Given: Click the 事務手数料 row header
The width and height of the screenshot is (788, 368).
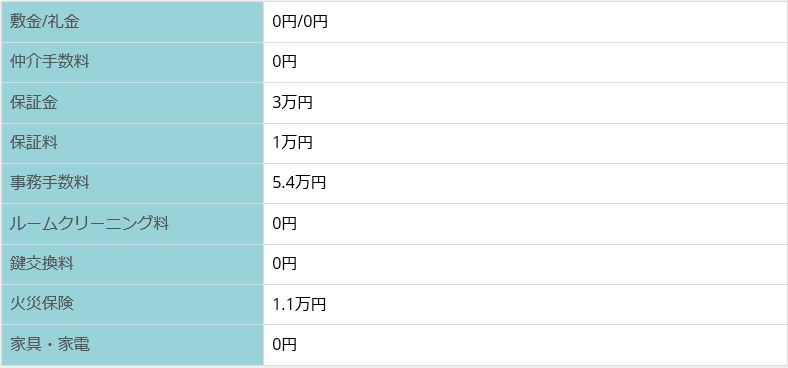Looking at the screenshot, I should coord(132,183).
